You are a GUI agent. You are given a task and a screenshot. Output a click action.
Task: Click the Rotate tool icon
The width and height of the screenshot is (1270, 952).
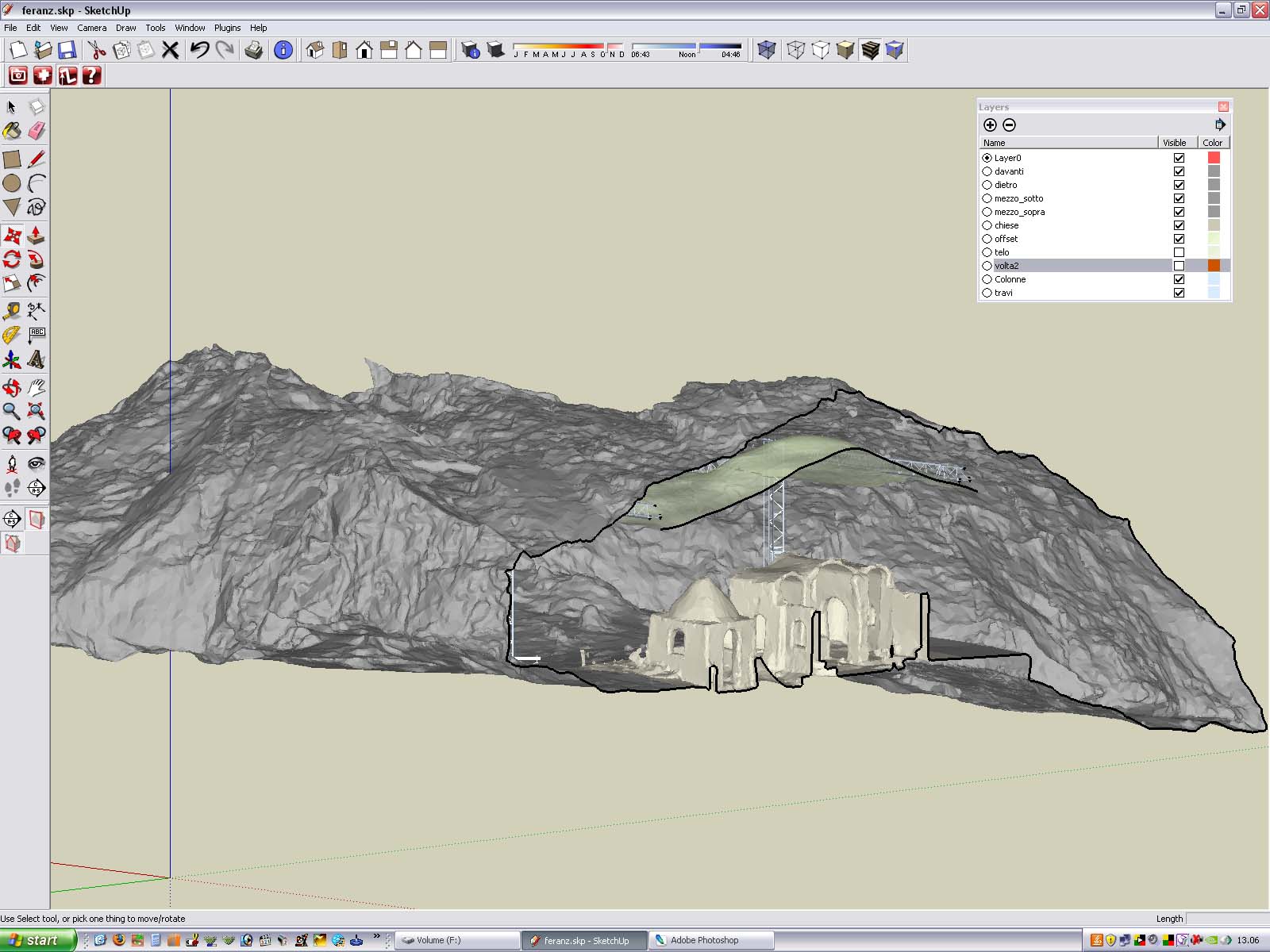point(12,259)
